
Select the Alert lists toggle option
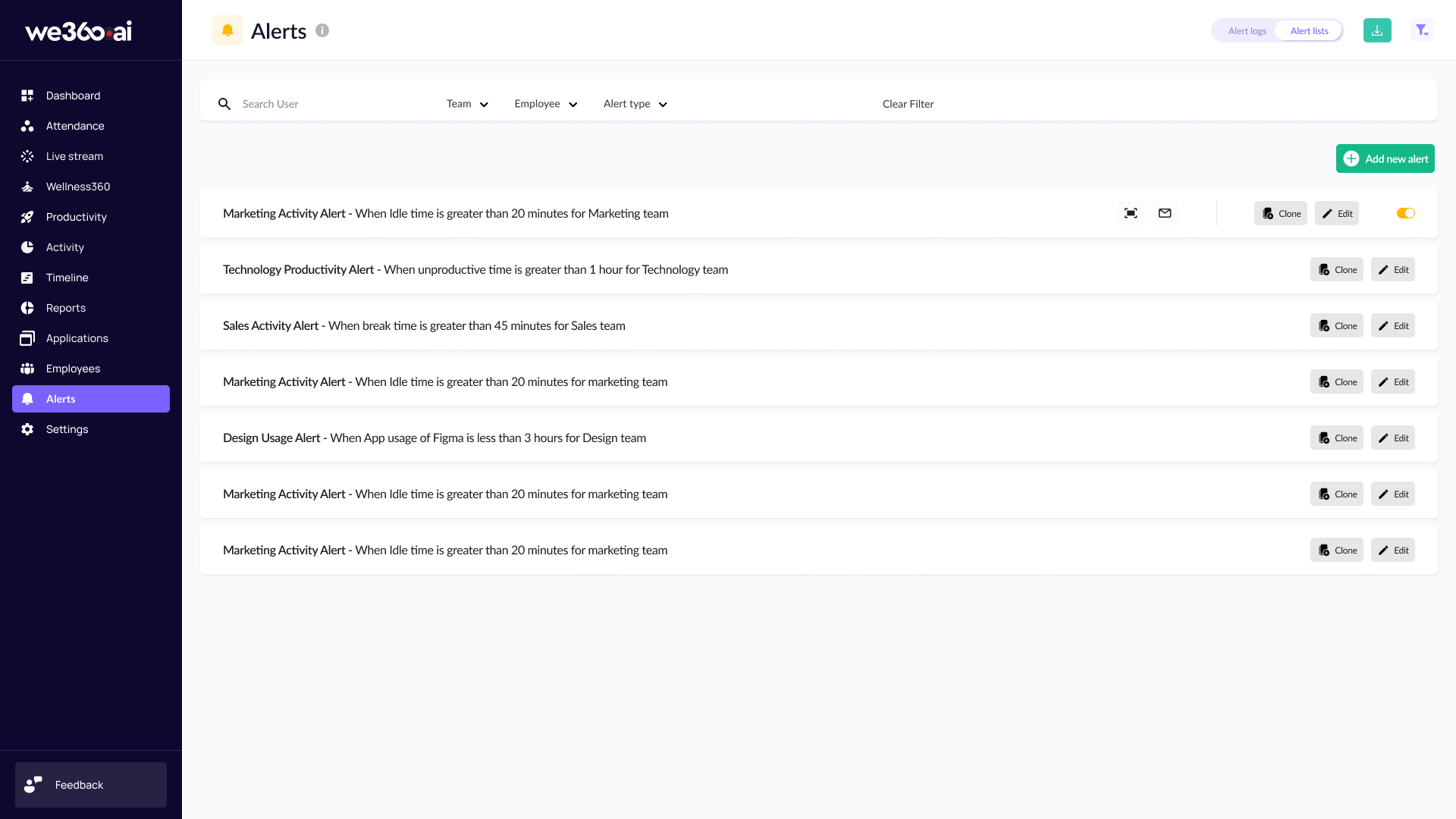(x=1309, y=31)
